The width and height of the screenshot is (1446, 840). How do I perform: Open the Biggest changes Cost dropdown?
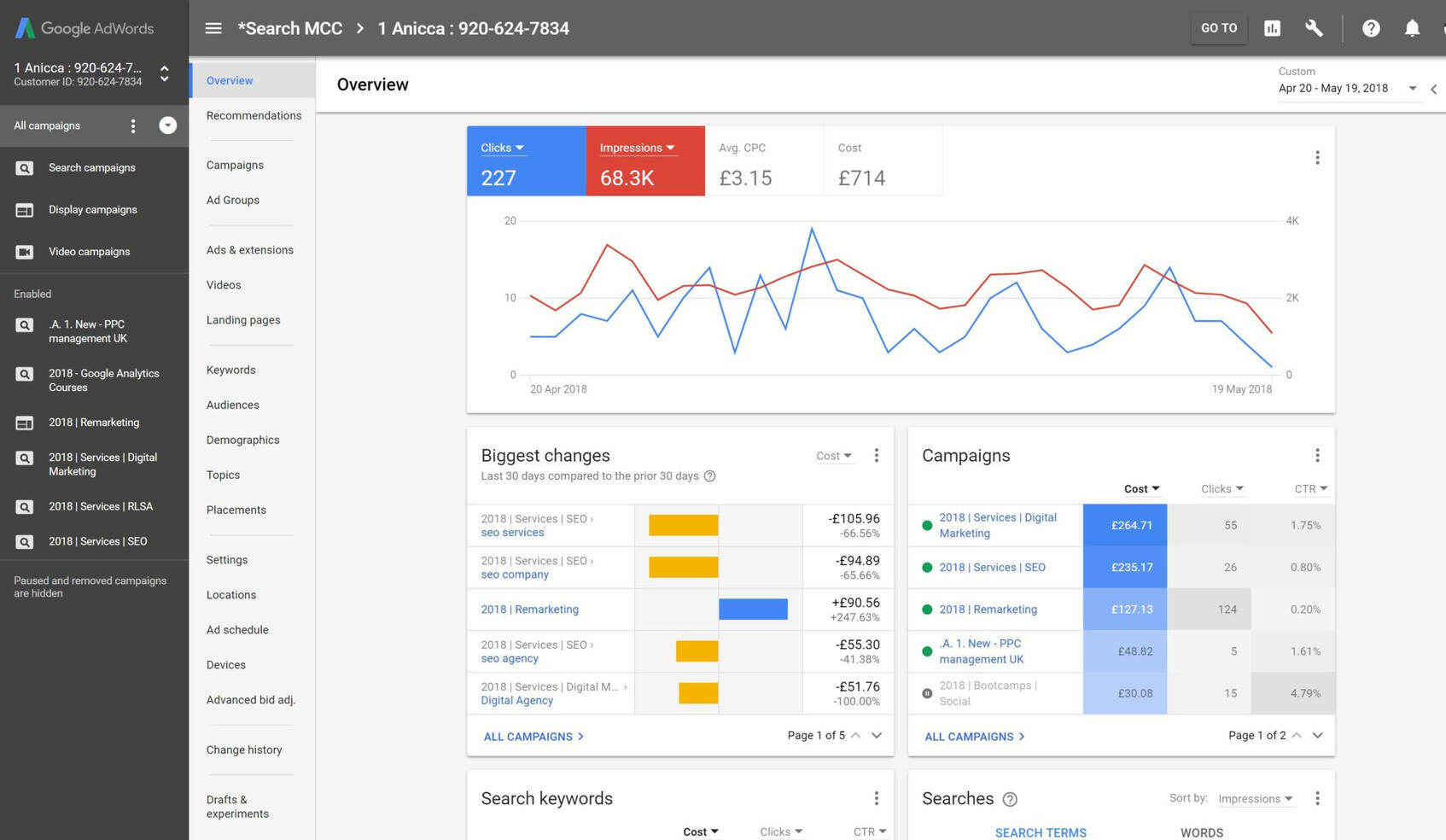833,456
